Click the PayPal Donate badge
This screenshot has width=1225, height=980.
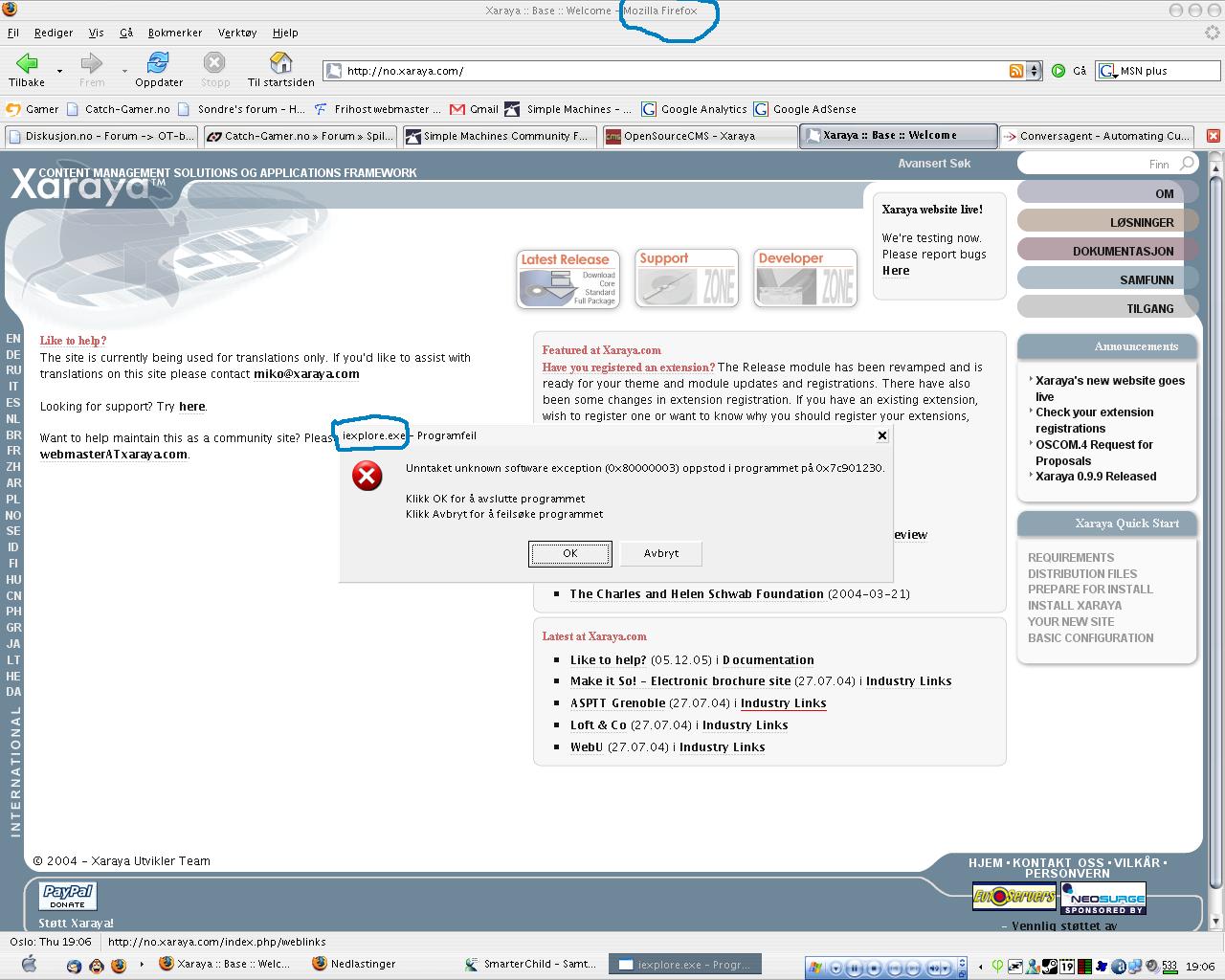point(68,896)
